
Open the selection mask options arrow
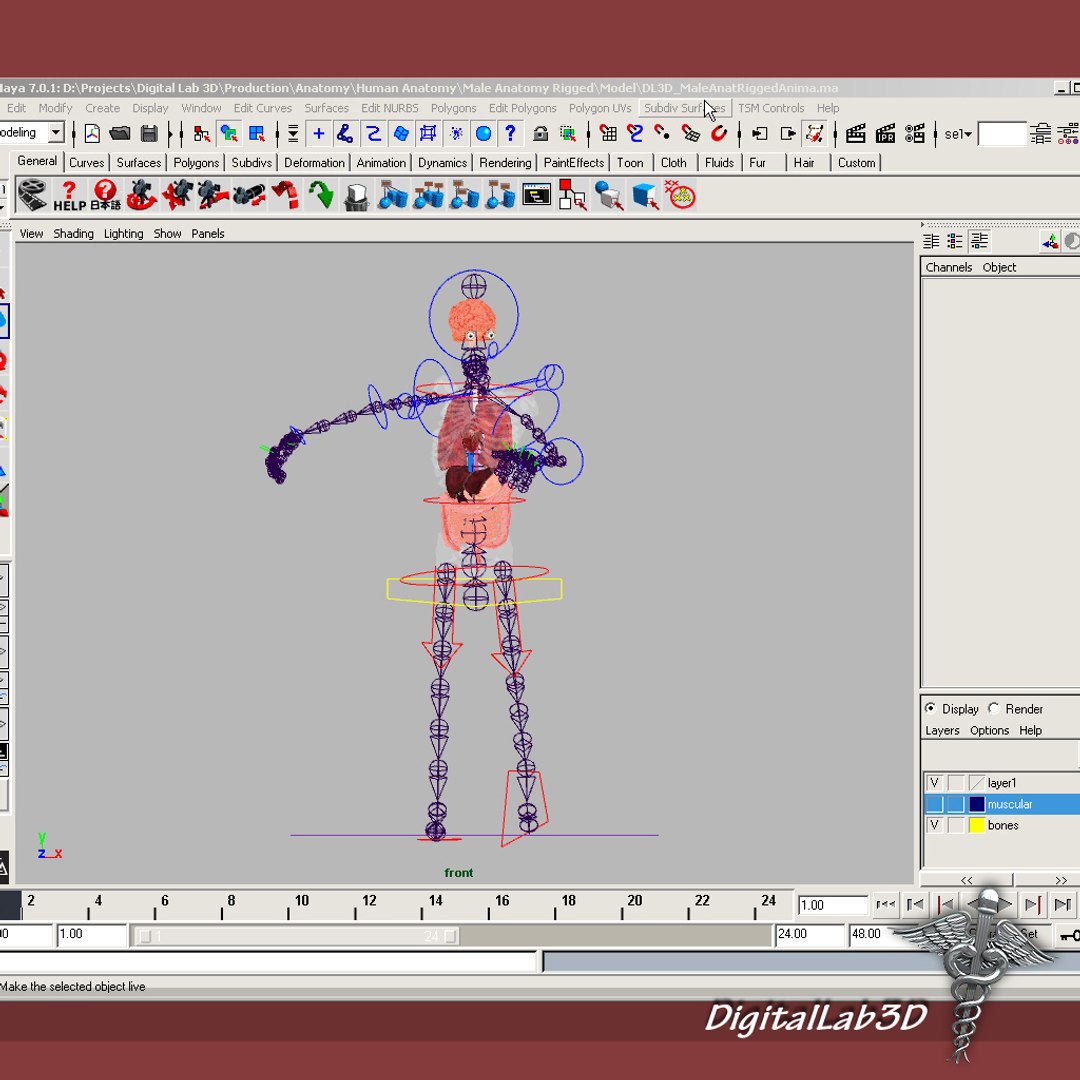coord(293,134)
